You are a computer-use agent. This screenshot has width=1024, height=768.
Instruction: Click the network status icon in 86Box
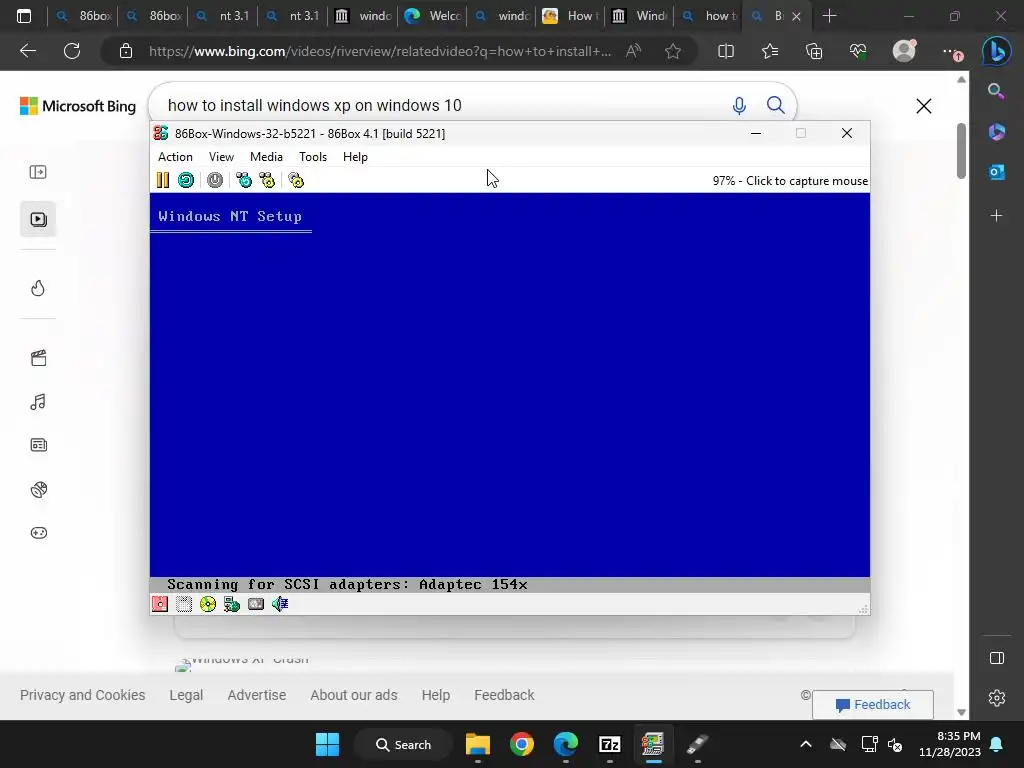232,604
